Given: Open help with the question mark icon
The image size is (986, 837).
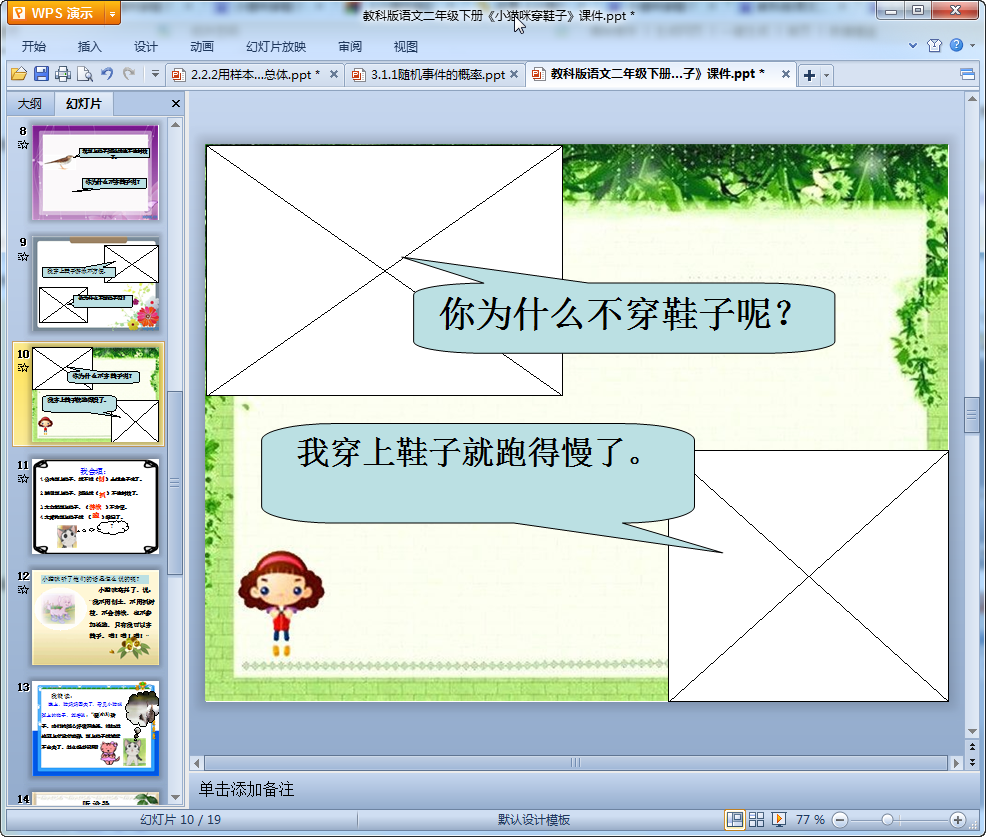Looking at the screenshot, I should pyautogui.click(x=956, y=45).
